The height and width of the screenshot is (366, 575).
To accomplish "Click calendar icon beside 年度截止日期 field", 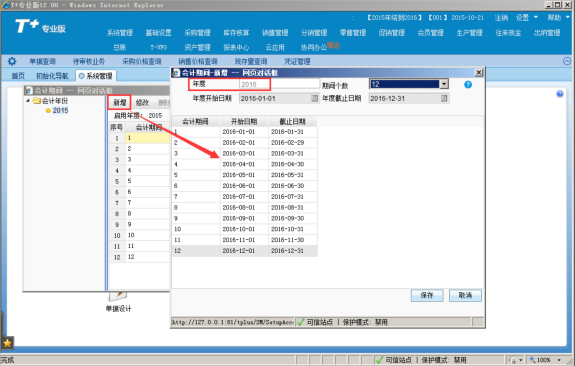I will [x=444, y=98].
